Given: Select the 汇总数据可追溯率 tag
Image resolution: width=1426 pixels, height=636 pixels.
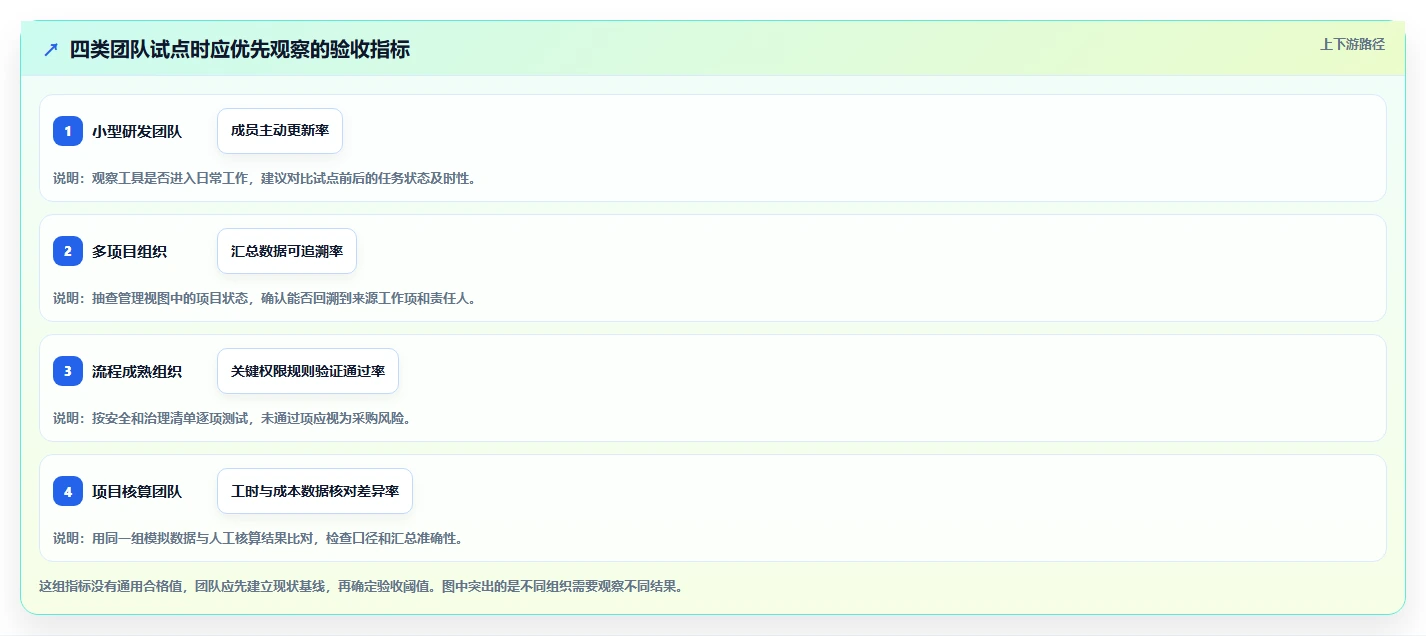Looking at the screenshot, I should pyautogui.click(x=287, y=251).
